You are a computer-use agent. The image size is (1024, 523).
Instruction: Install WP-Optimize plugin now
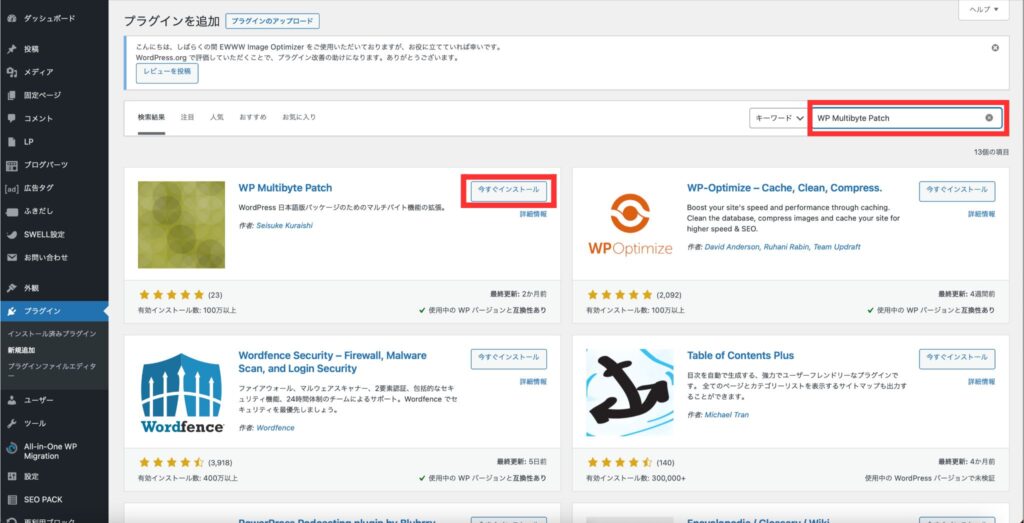(x=957, y=191)
